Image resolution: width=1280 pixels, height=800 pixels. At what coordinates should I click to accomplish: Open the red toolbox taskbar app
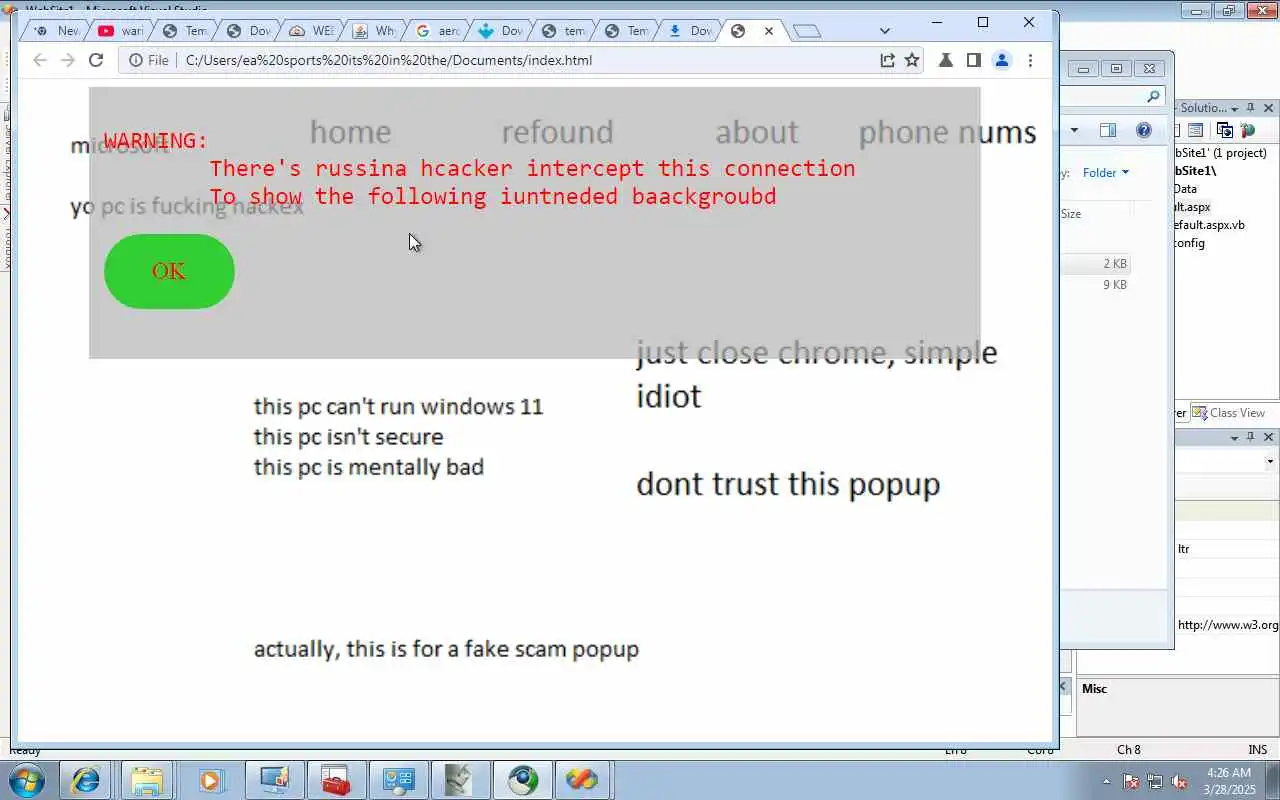336,780
